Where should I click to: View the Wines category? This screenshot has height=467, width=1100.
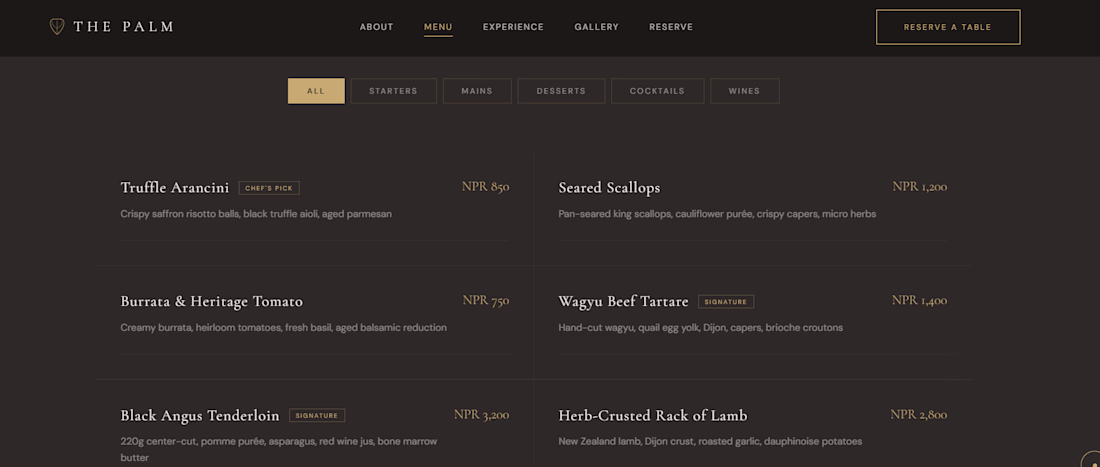[744, 91]
